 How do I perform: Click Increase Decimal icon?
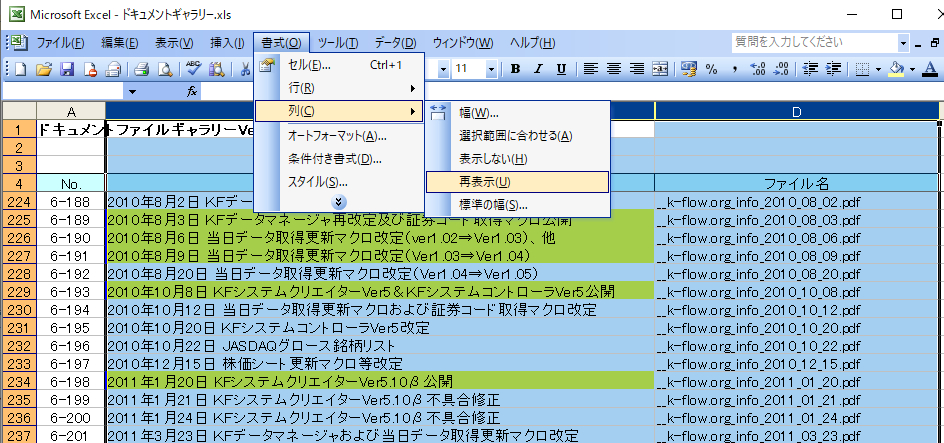pyautogui.click(x=758, y=69)
